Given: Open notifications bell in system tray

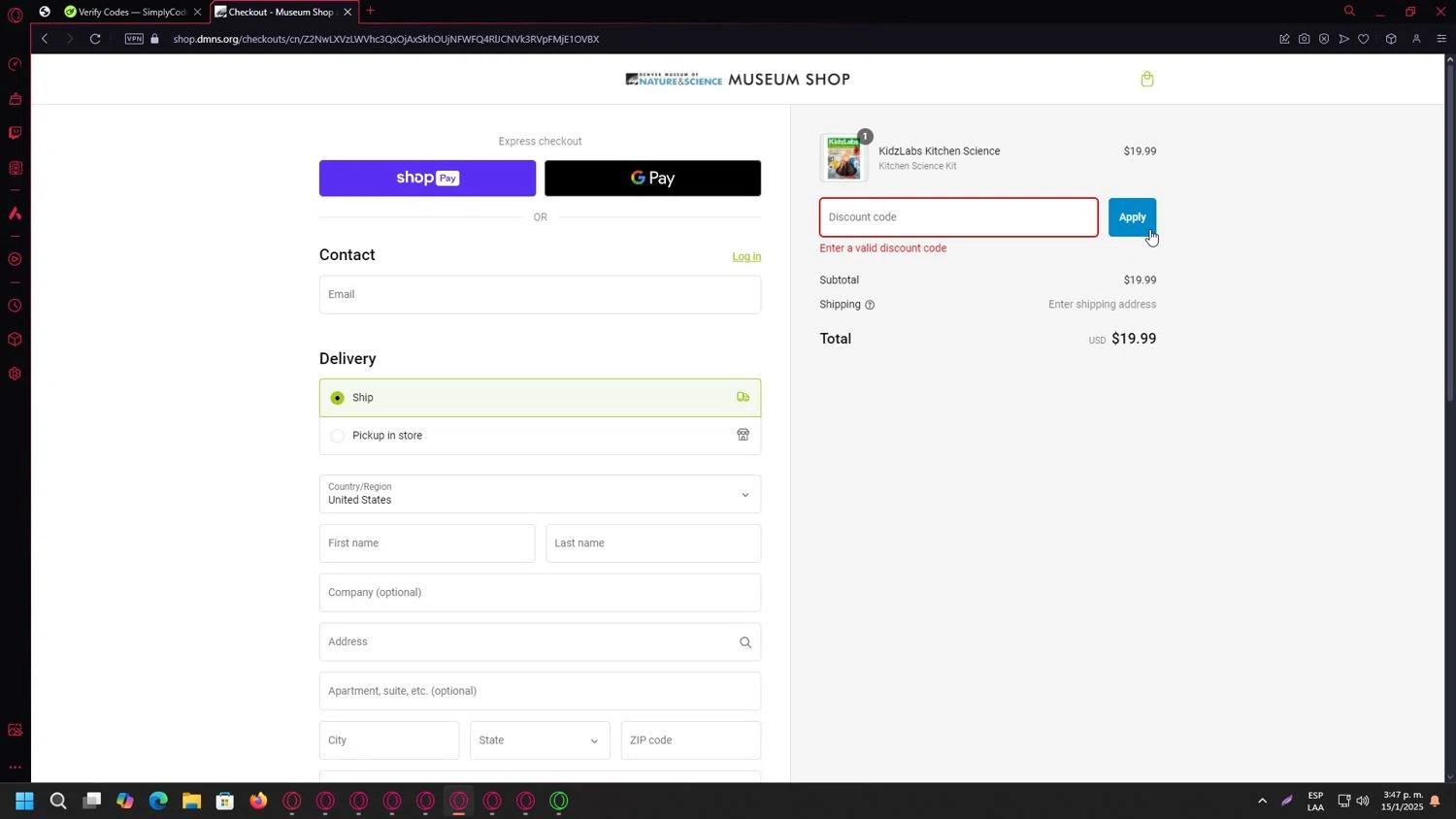Looking at the screenshot, I should tap(1435, 801).
